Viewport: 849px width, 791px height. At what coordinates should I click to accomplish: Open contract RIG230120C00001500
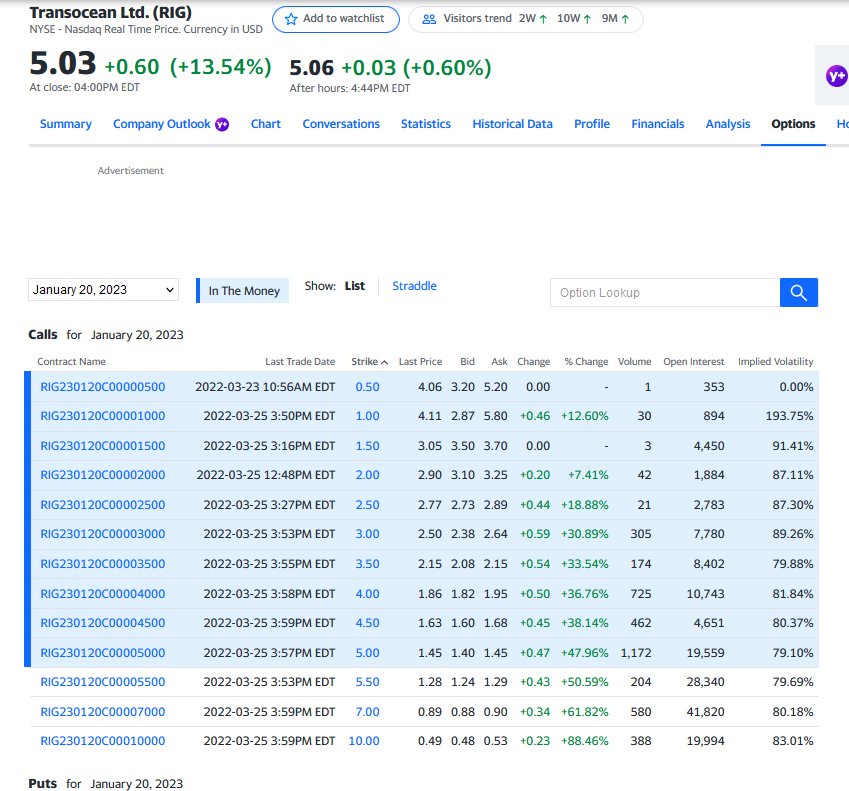point(103,446)
